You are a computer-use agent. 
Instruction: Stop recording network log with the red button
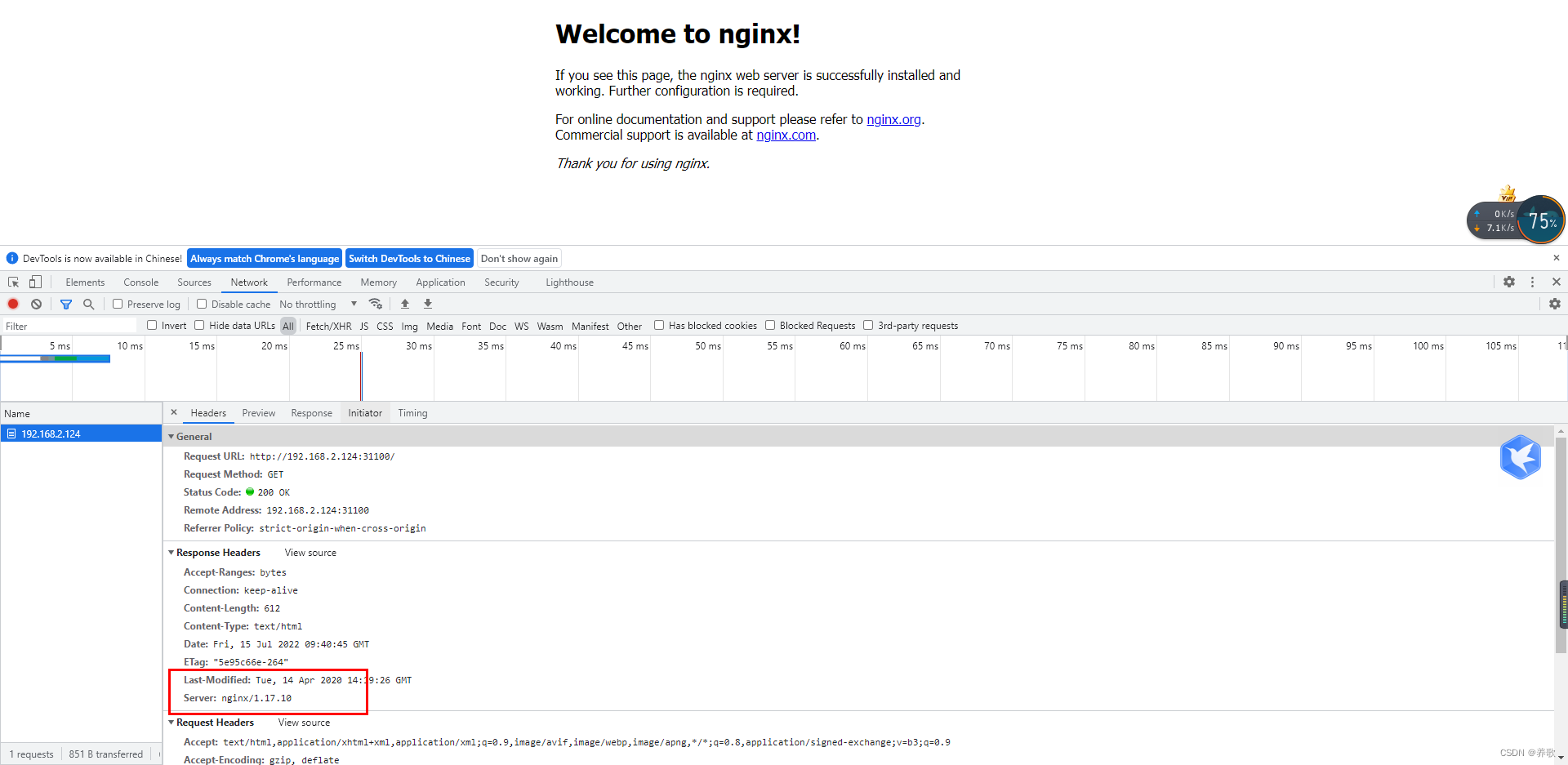click(13, 304)
